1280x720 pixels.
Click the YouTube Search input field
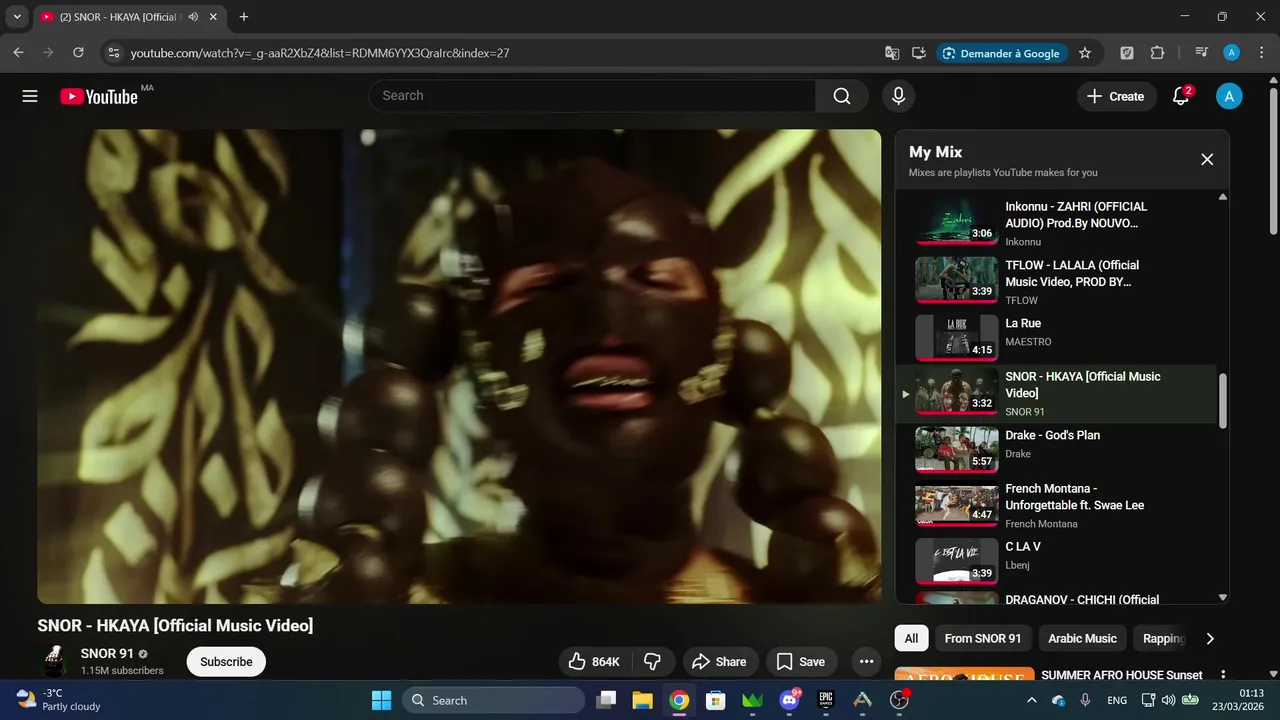tap(592, 96)
